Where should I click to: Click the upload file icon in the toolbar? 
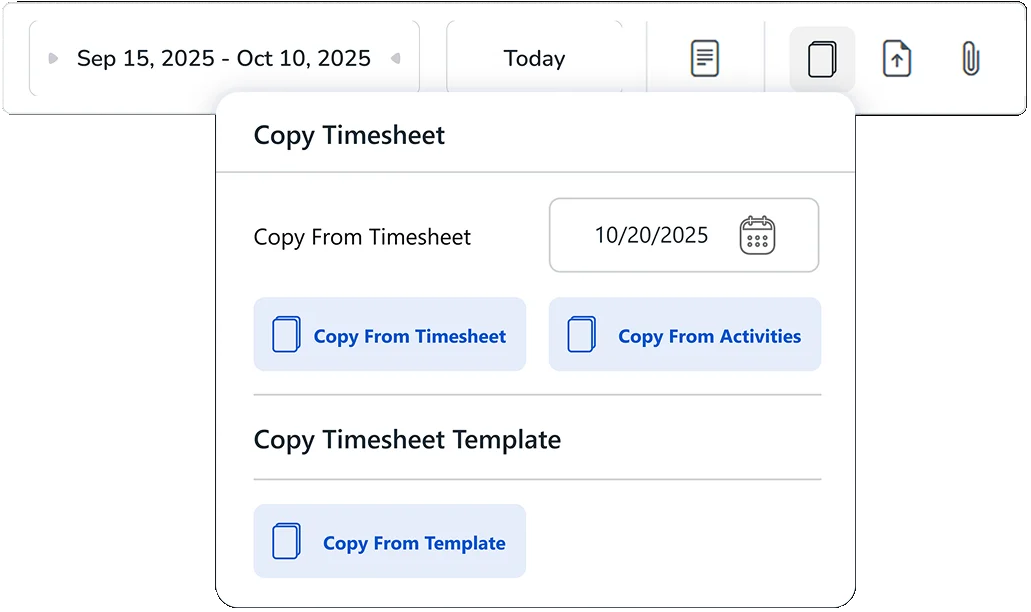pyautogui.click(x=897, y=59)
